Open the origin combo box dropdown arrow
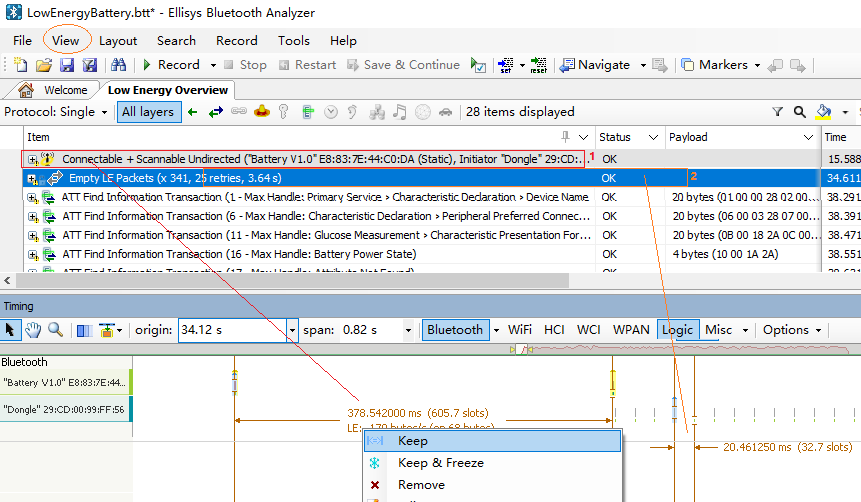This screenshot has height=502, width=861. coord(292,330)
